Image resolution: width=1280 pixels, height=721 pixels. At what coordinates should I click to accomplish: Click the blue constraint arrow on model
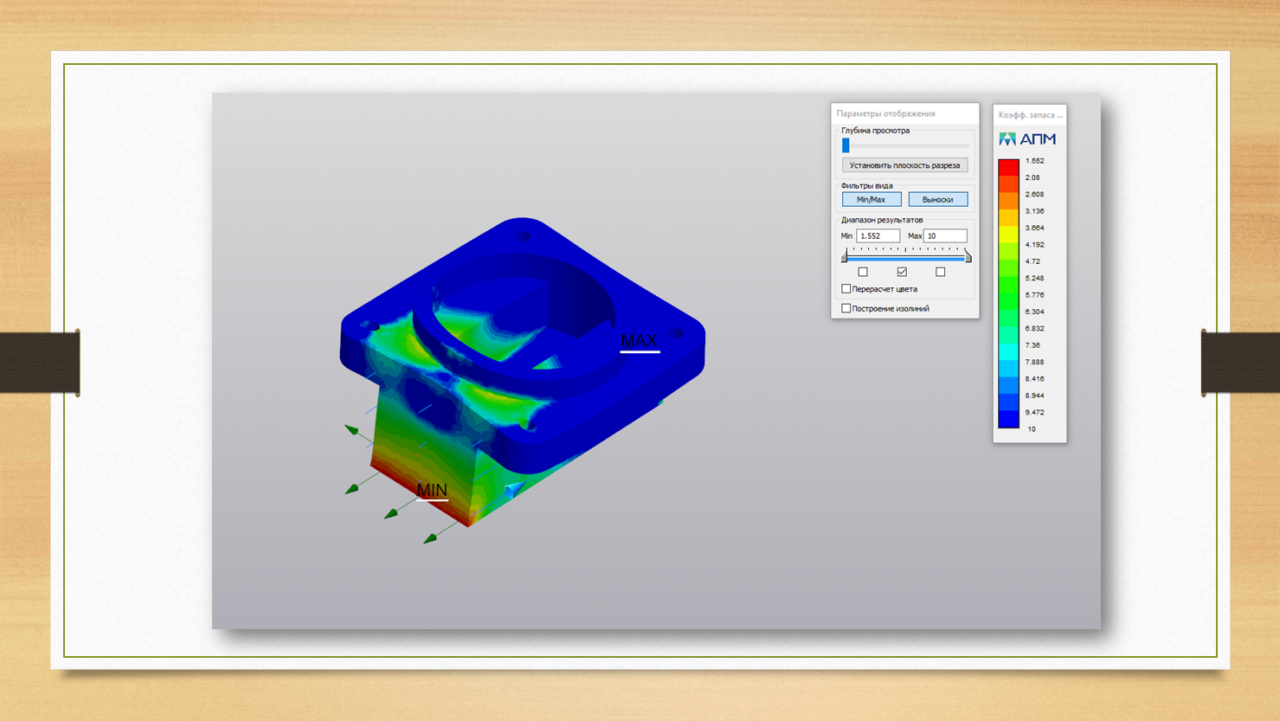pyautogui.click(x=513, y=490)
